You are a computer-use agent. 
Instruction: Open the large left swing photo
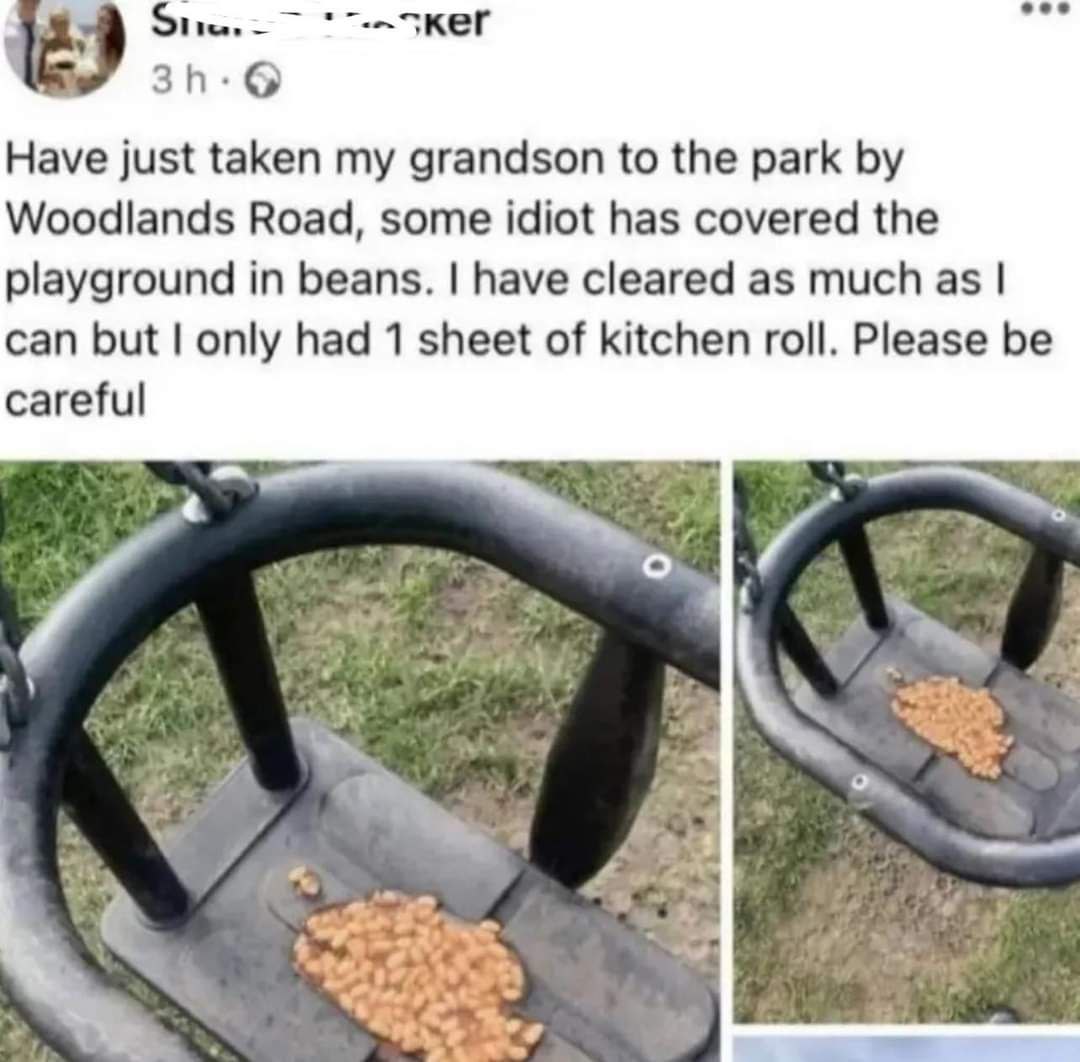(x=360, y=761)
